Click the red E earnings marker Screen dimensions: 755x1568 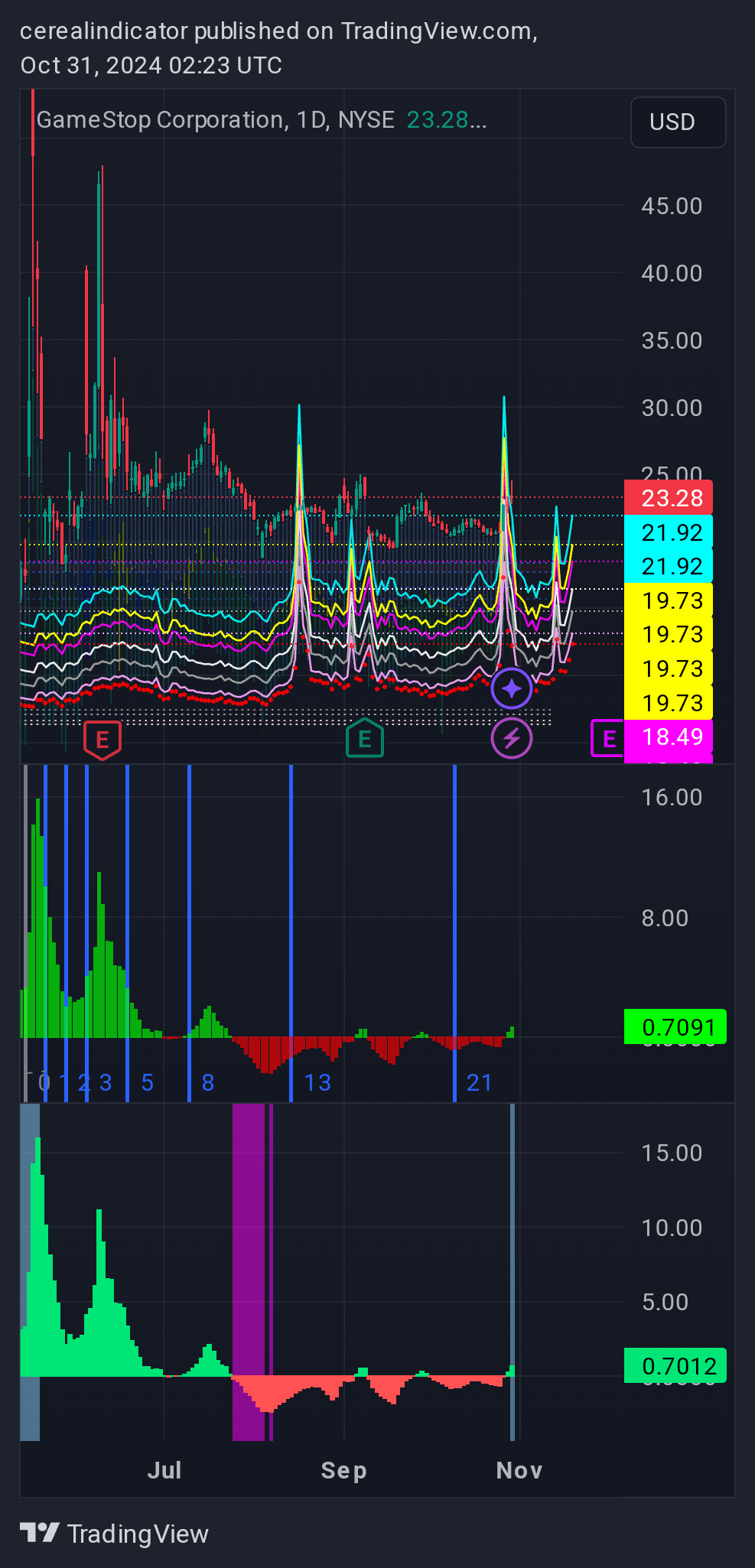click(102, 740)
